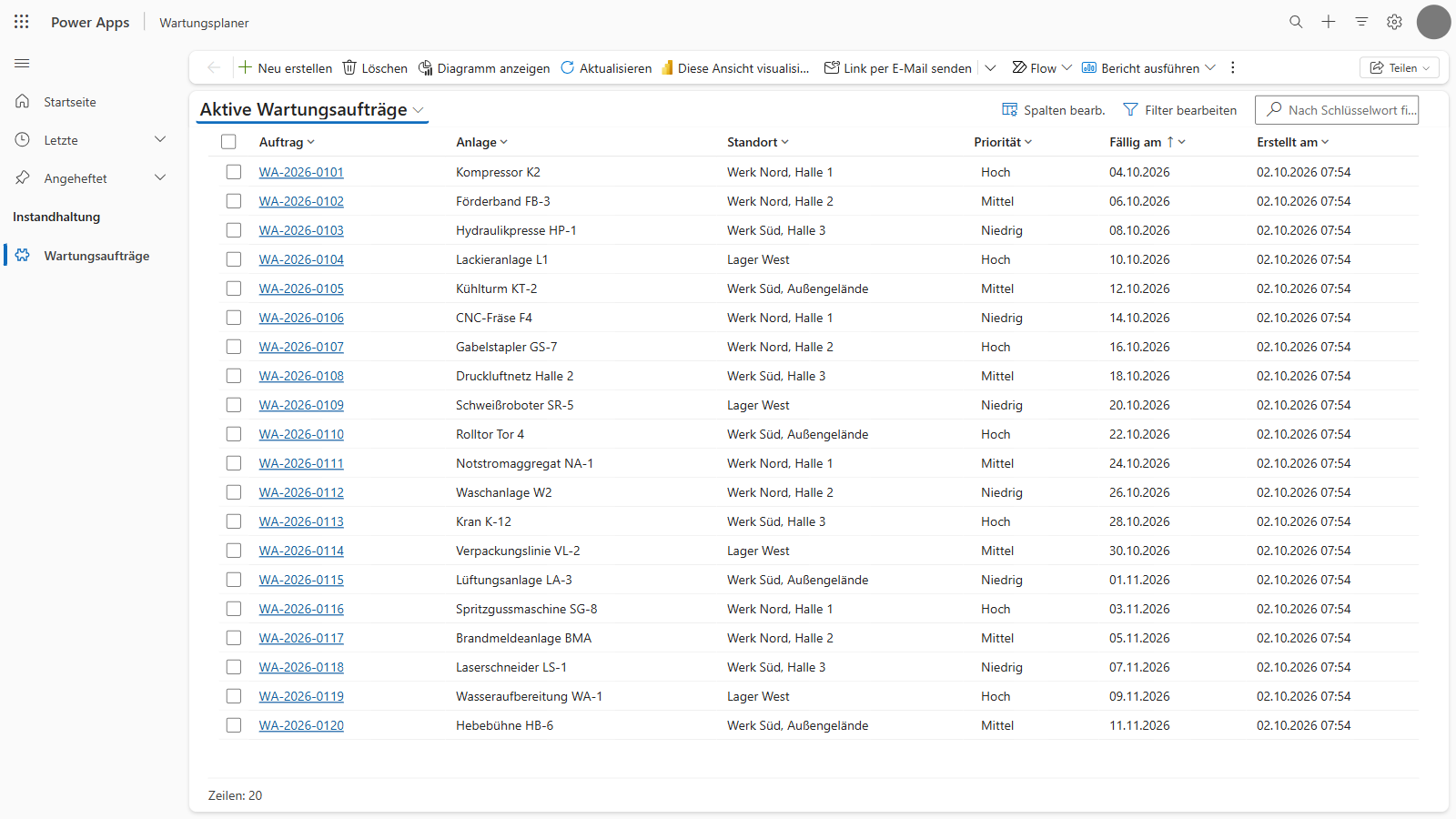Image resolution: width=1456 pixels, height=819 pixels.
Task: Click the Standort column header
Action: (x=758, y=142)
